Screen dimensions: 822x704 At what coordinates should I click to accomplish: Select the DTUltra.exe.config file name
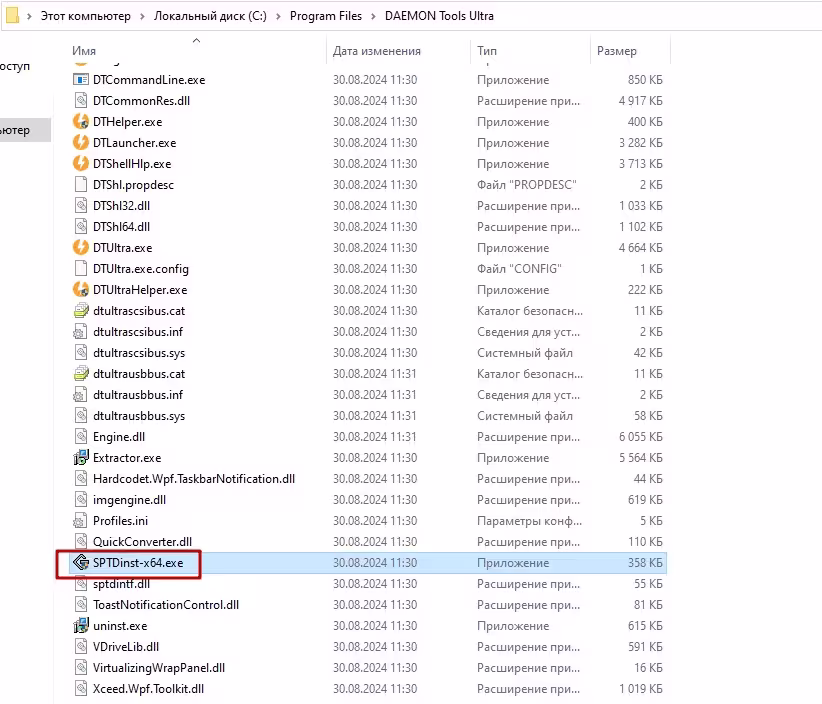[140, 269]
